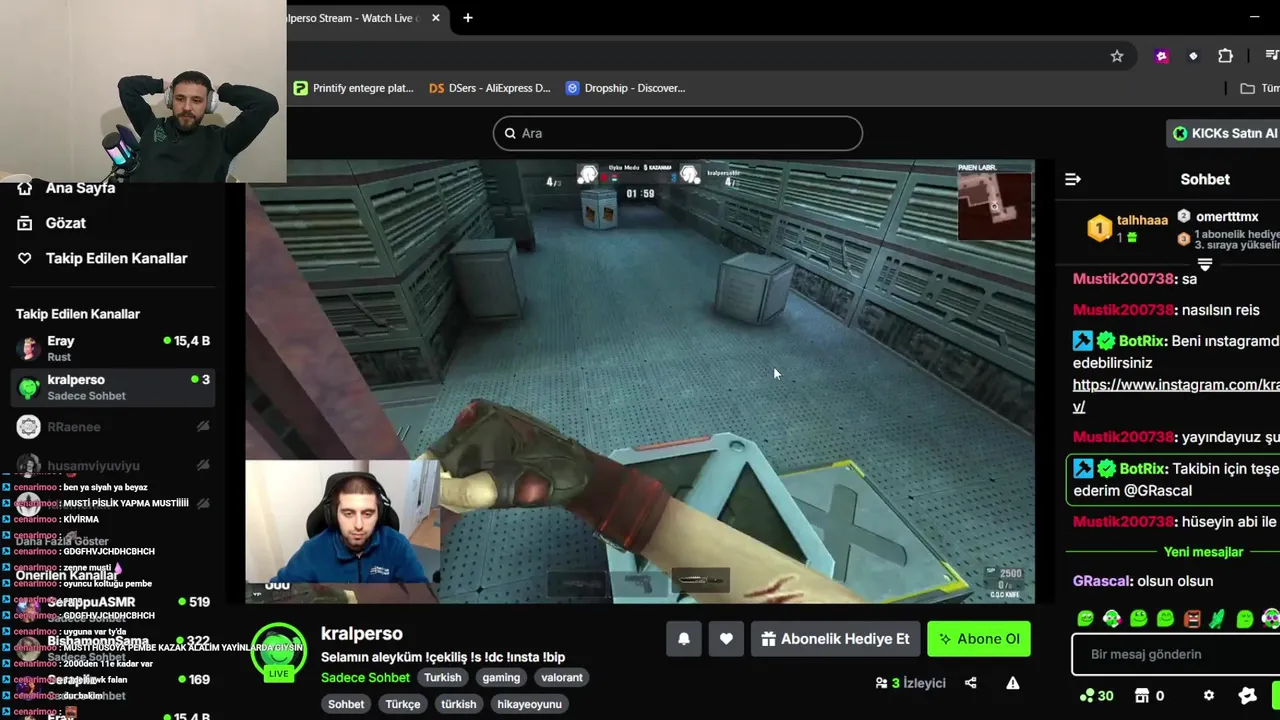1280x720 pixels.
Task: Jump to Yeni mesajlar in chat
Action: coord(1203,552)
